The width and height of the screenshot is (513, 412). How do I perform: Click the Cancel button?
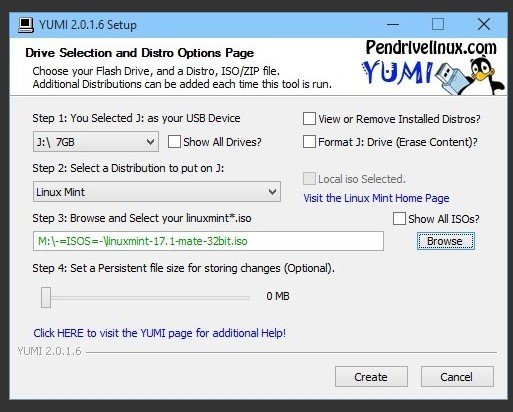click(457, 377)
